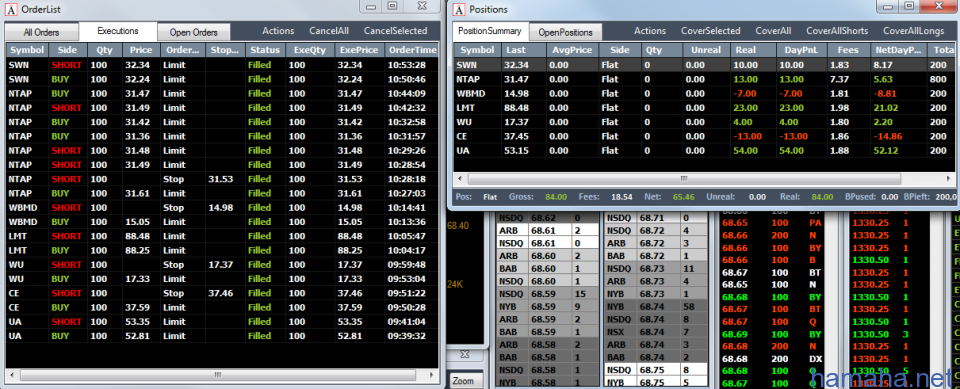This screenshot has height=389, width=960.
Task: Switch to All Orders tab
Action: coord(42,32)
